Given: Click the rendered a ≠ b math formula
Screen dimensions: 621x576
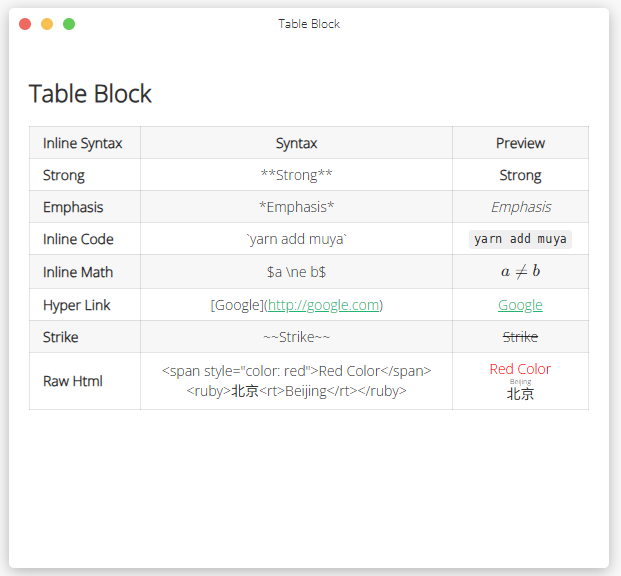Looking at the screenshot, I should pyautogui.click(x=520, y=272).
